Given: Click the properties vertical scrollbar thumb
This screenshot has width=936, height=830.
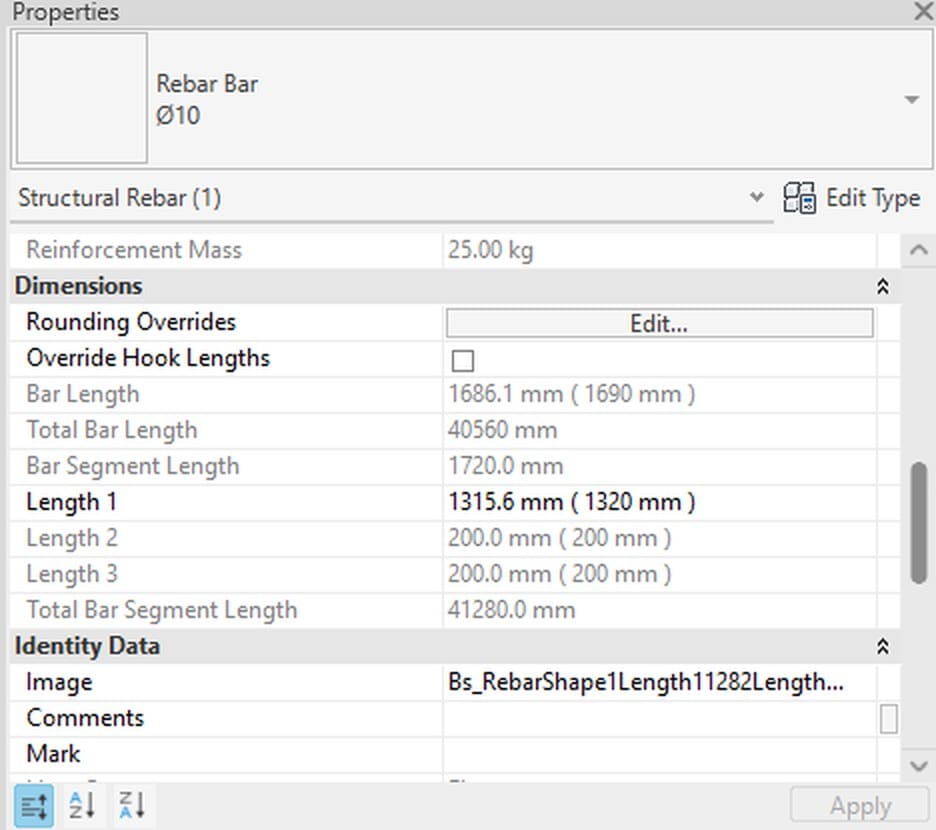Looking at the screenshot, I should [x=919, y=522].
